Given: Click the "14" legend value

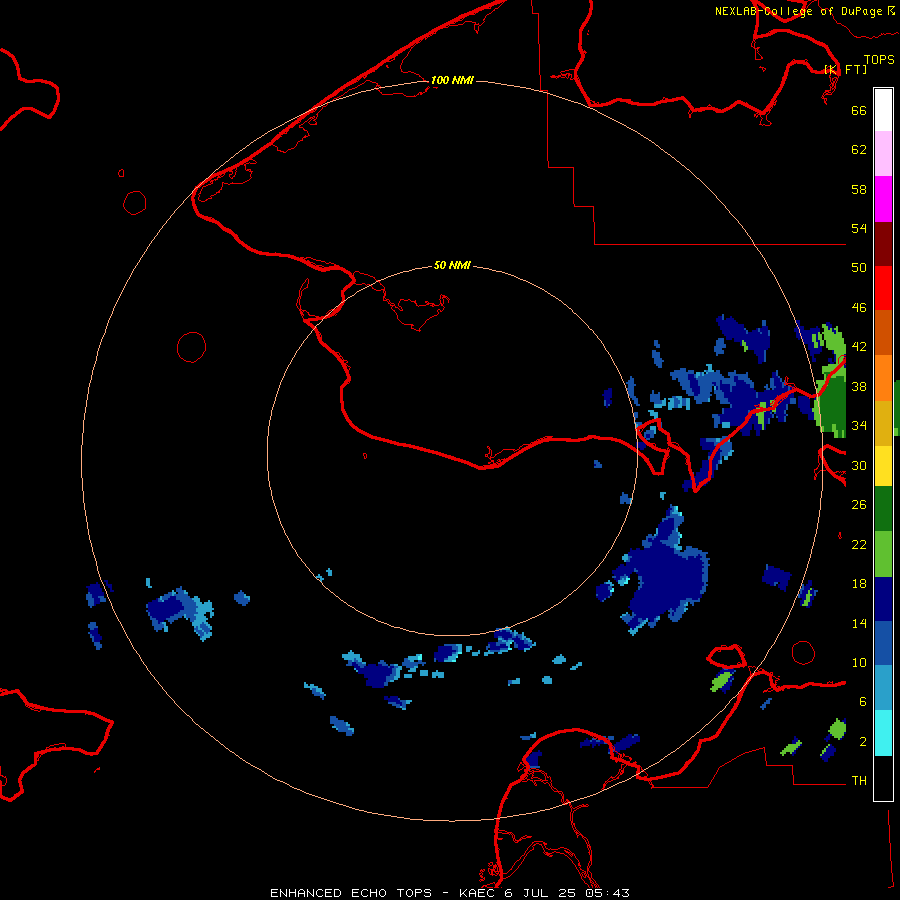Looking at the screenshot, I should coord(859,623).
